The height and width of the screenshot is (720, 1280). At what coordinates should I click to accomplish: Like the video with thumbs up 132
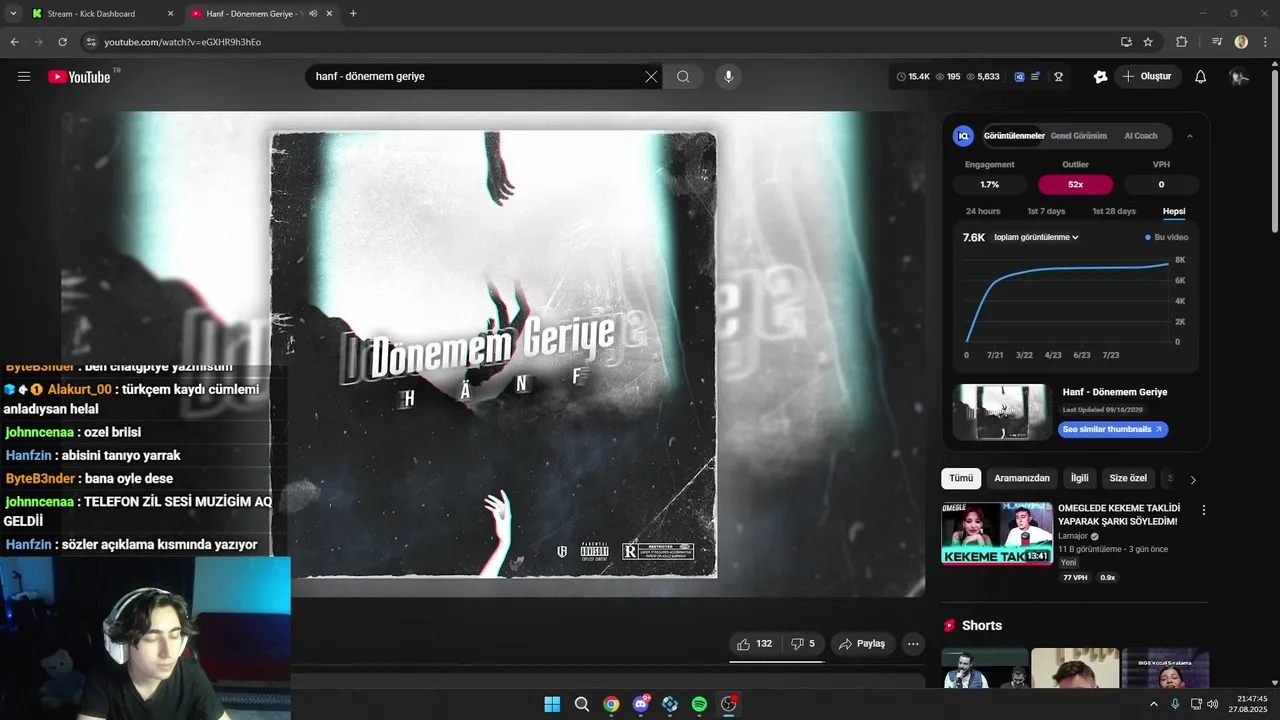(x=755, y=644)
